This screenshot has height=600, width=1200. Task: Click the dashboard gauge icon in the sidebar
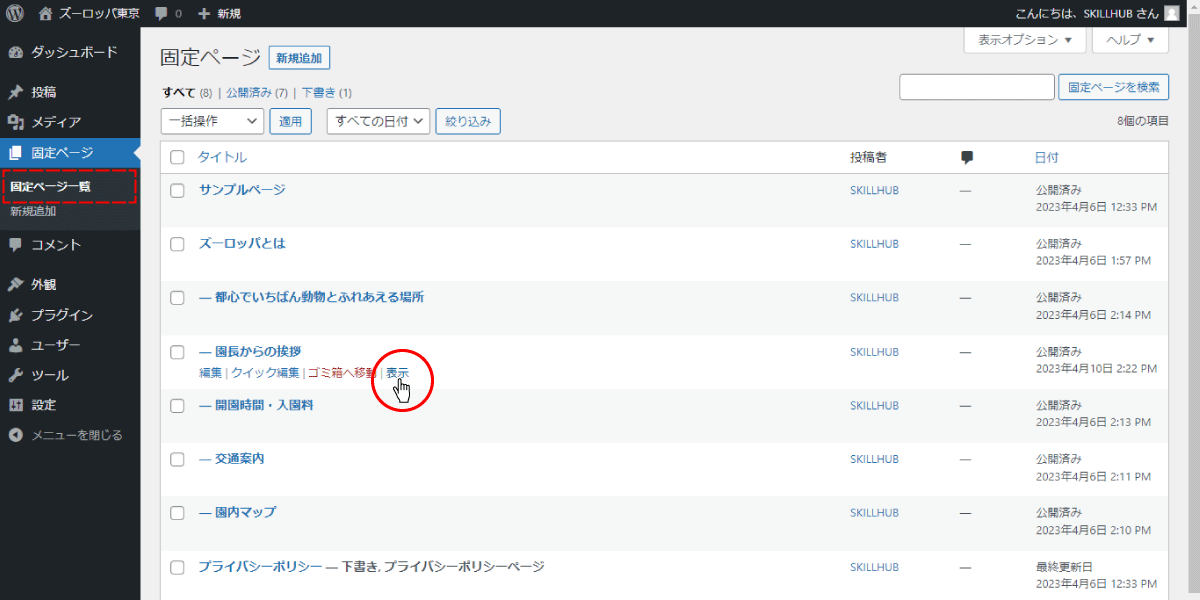15,52
